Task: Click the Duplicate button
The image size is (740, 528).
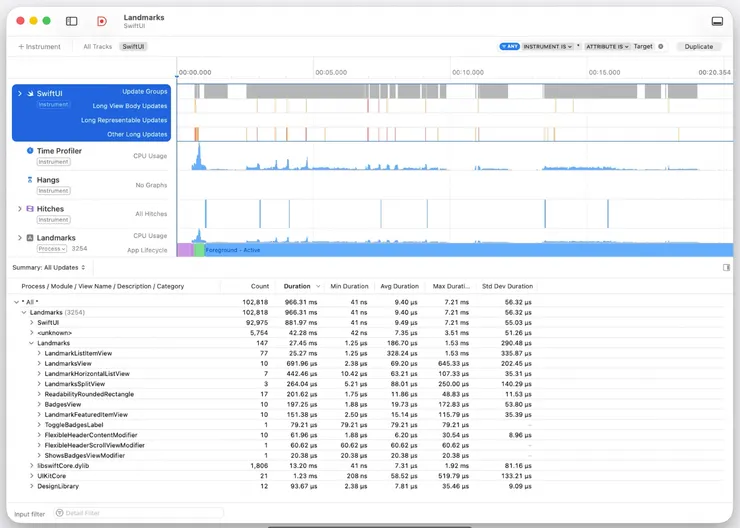Action: 698,46
